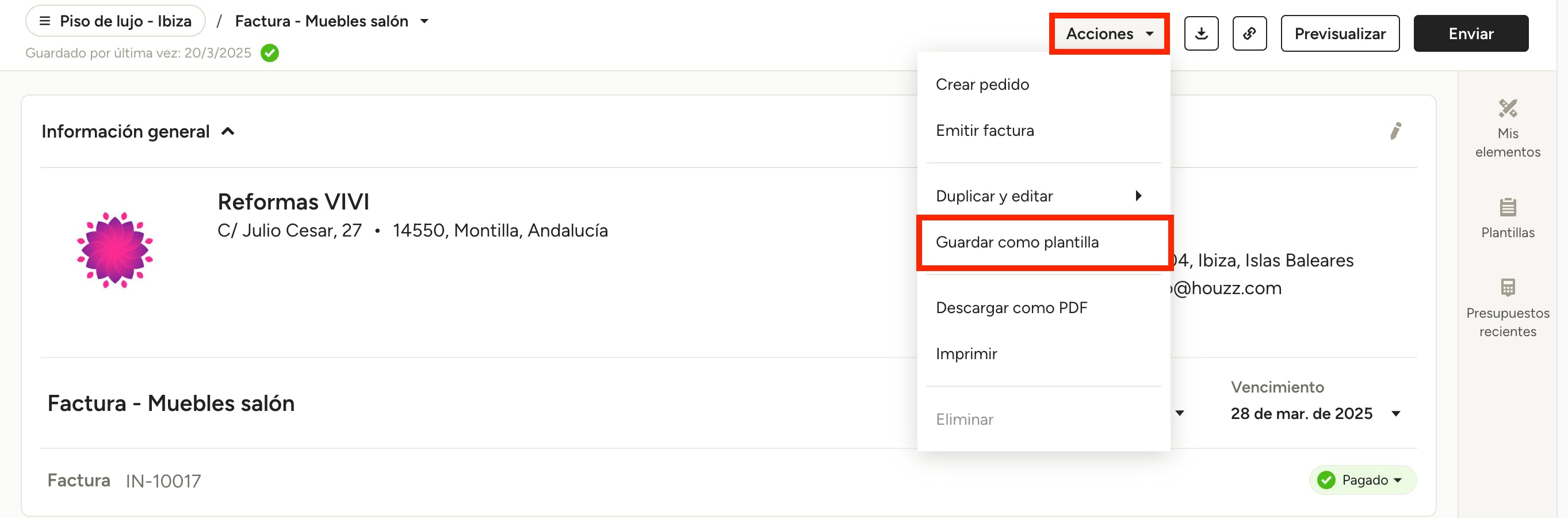Choose Descargar como PDF option

[x=1011, y=308]
